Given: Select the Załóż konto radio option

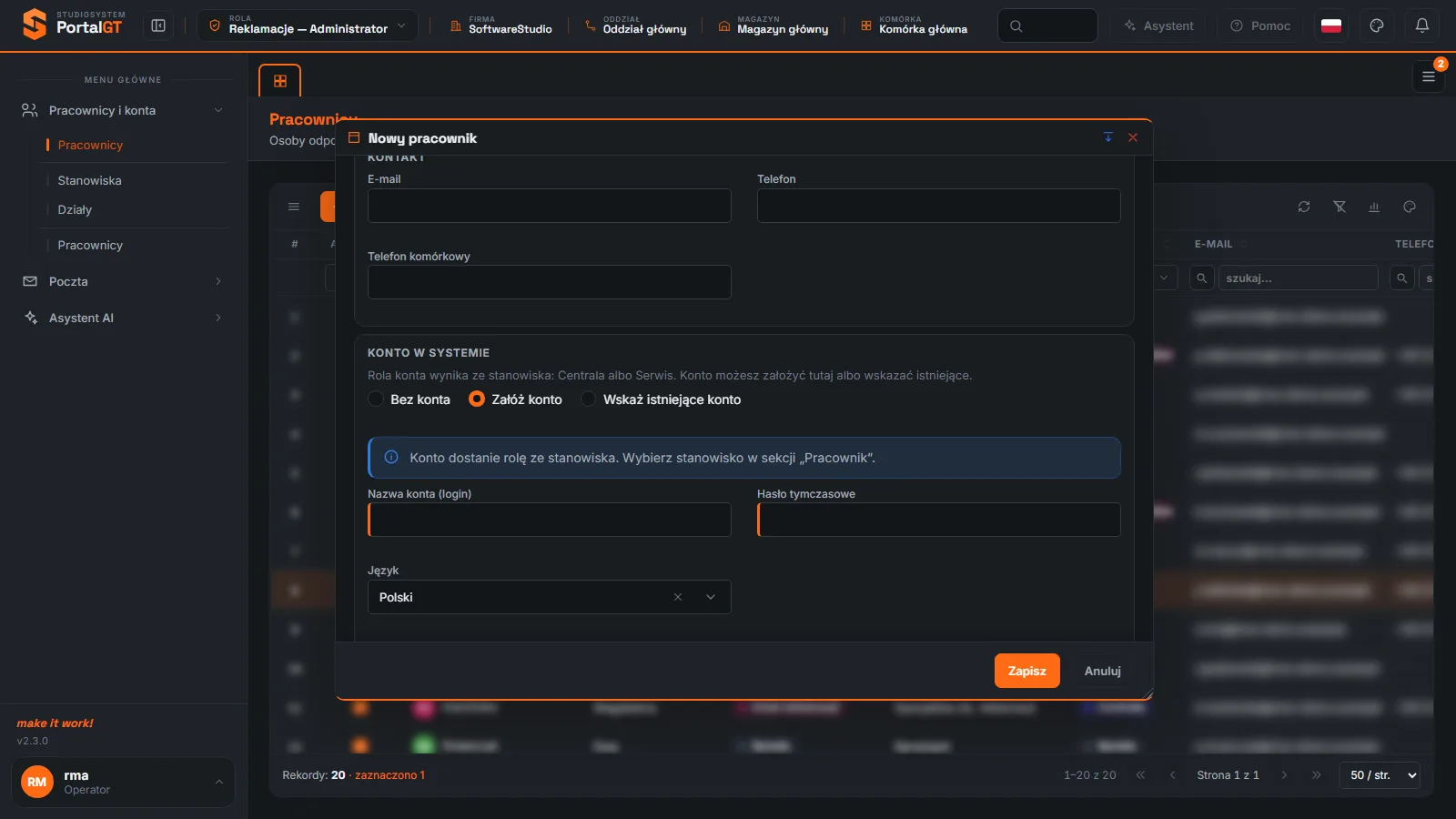Looking at the screenshot, I should pos(515,399).
